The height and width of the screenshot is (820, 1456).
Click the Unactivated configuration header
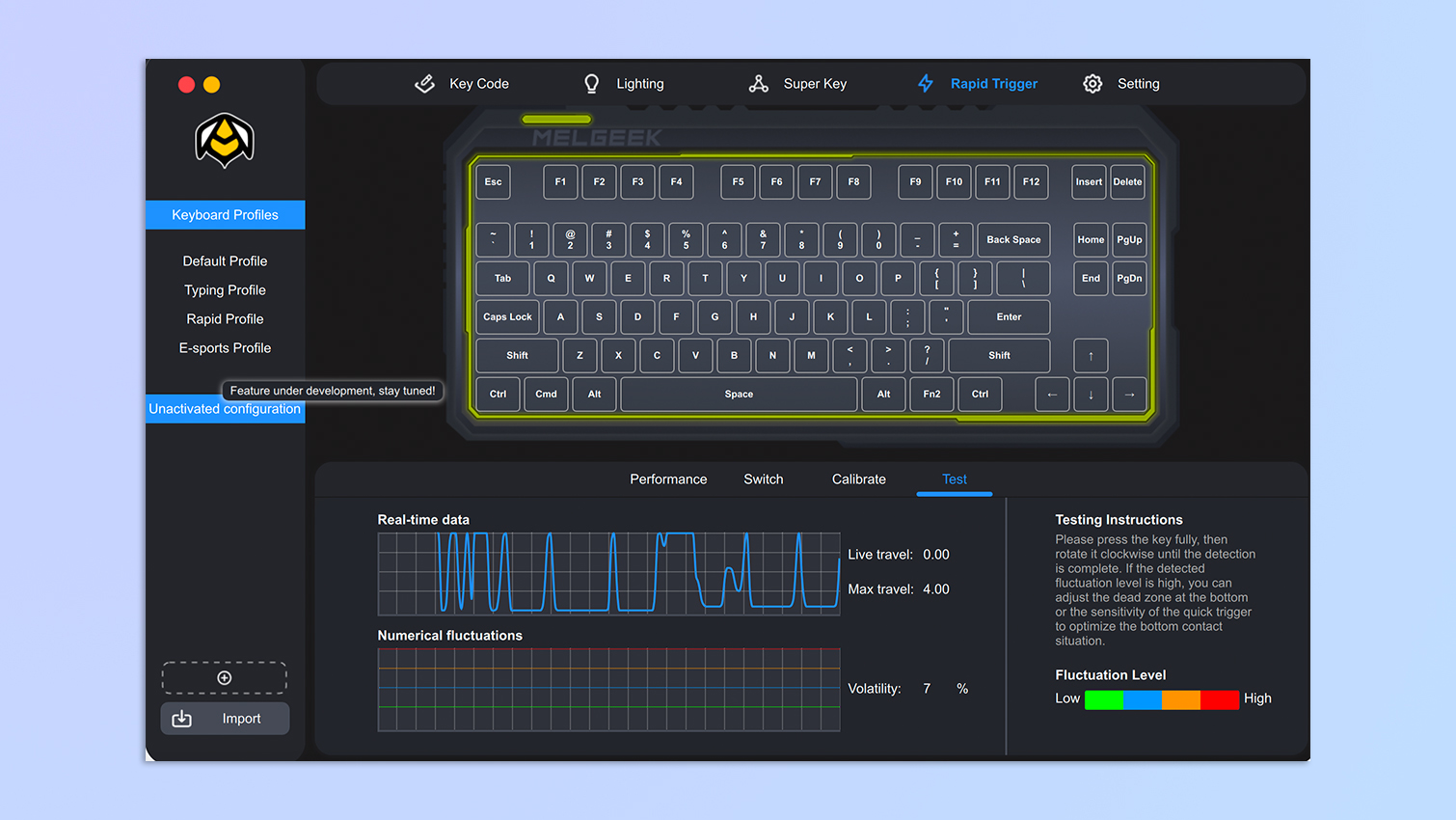tap(225, 410)
